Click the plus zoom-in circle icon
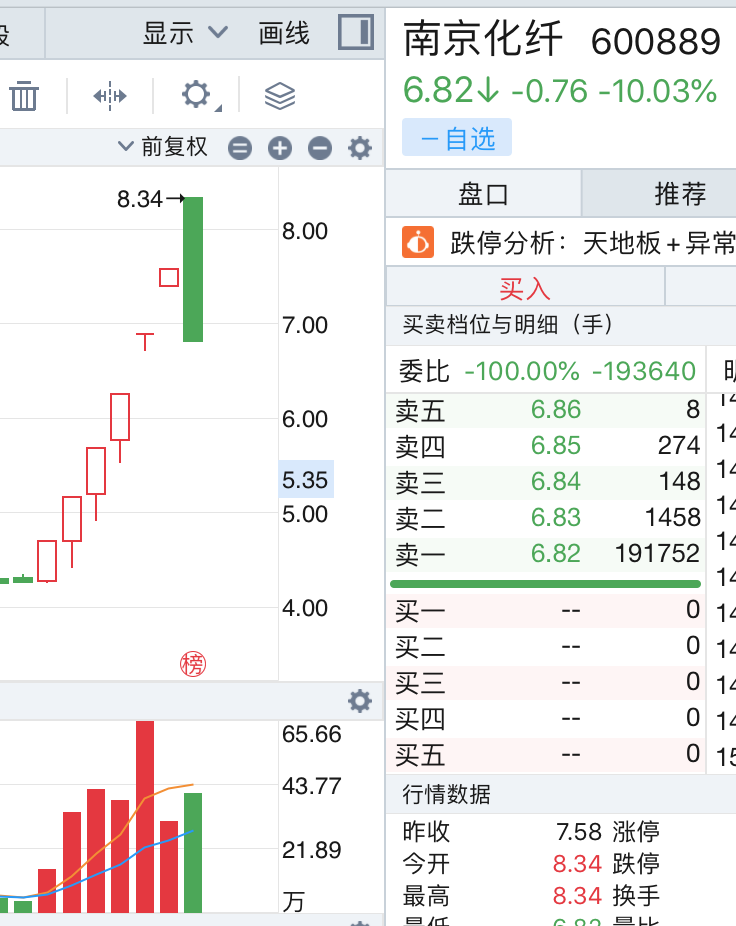This screenshot has height=926, width=736. (x=280, y=149)
